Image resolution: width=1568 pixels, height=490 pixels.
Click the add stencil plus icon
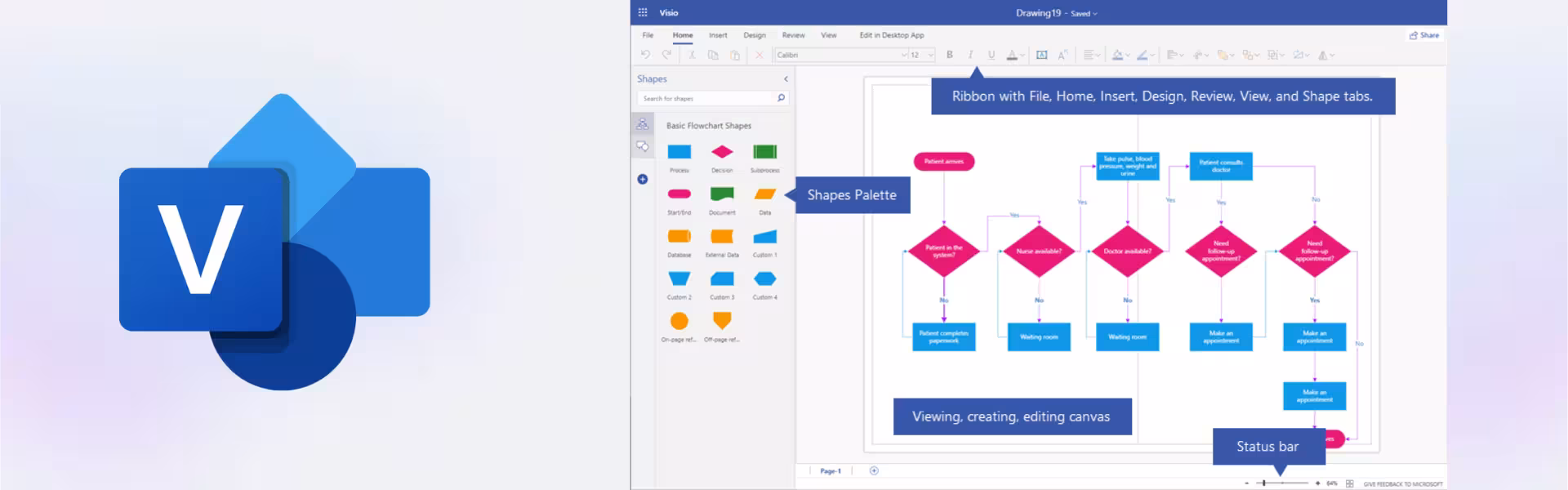point(643,179)
